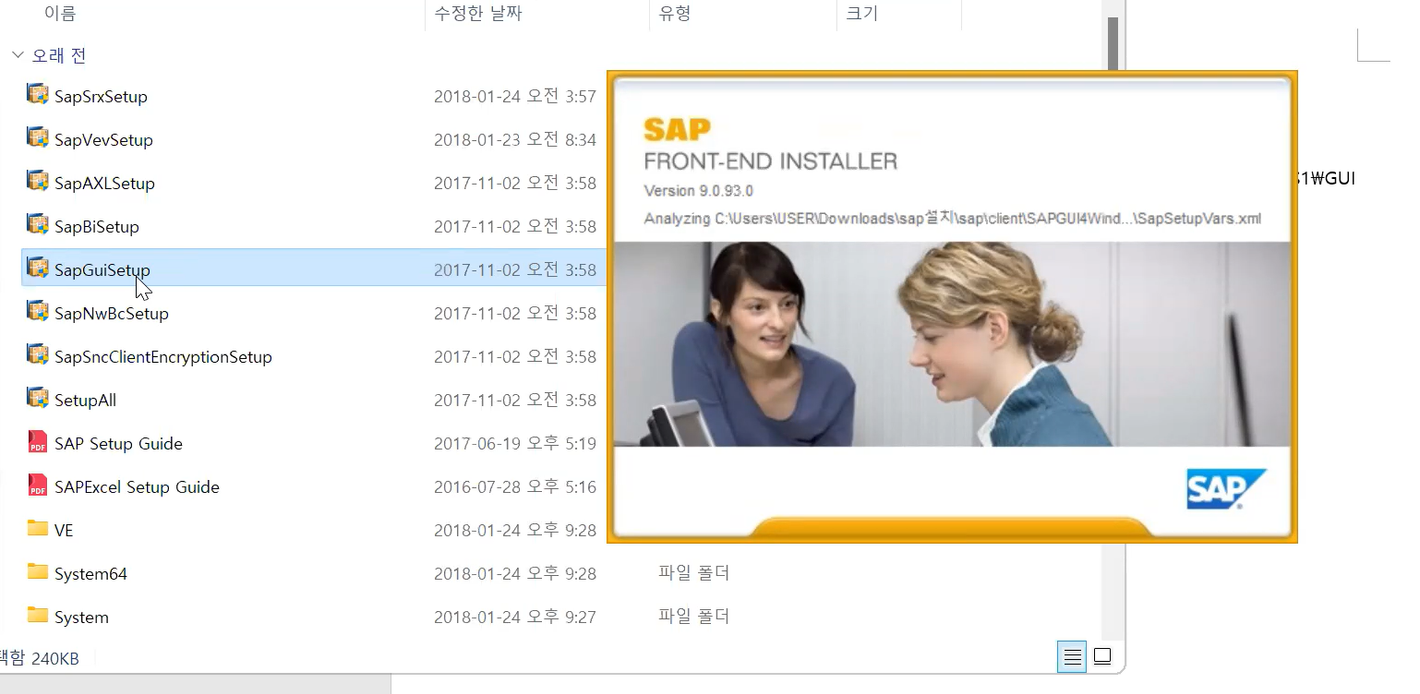Select the System folder name
1420x694 pixels.
(x=81, y=618)
